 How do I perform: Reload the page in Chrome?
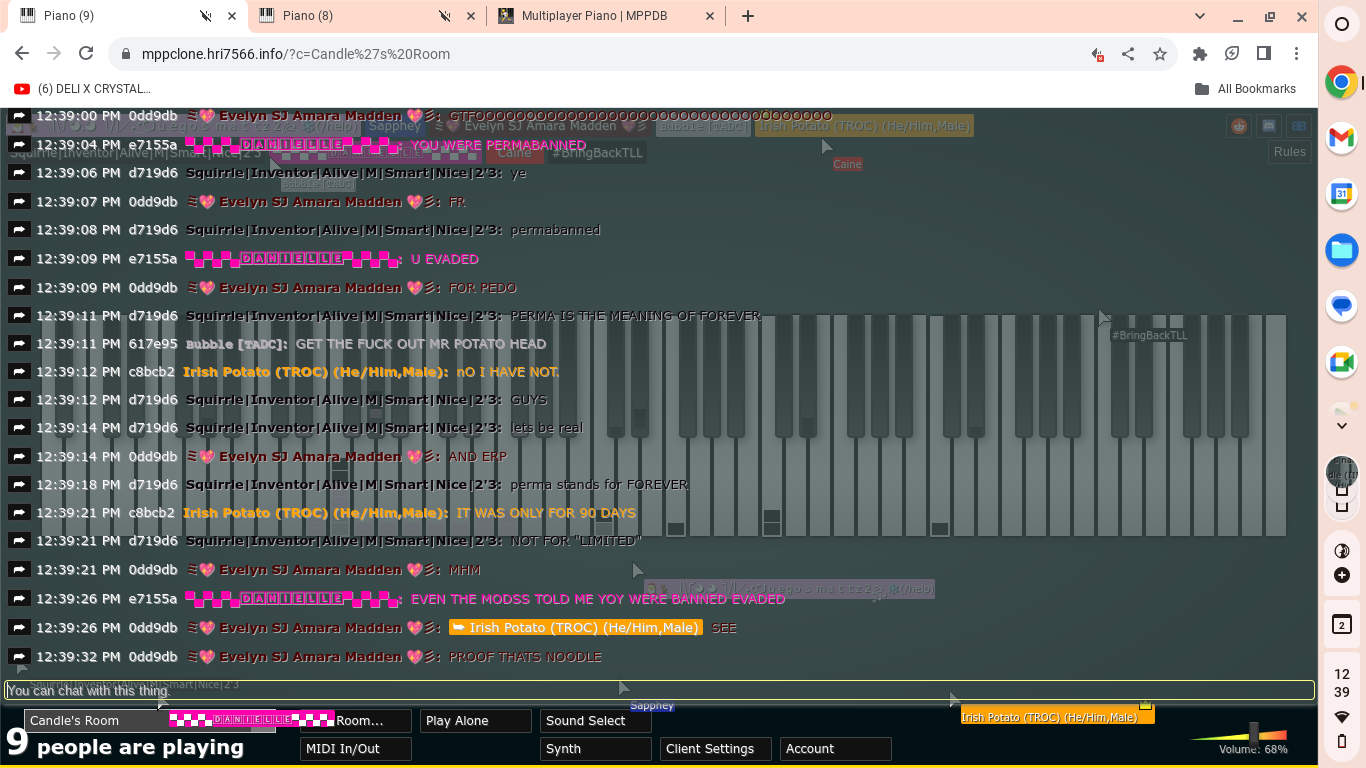coord(86,54)
